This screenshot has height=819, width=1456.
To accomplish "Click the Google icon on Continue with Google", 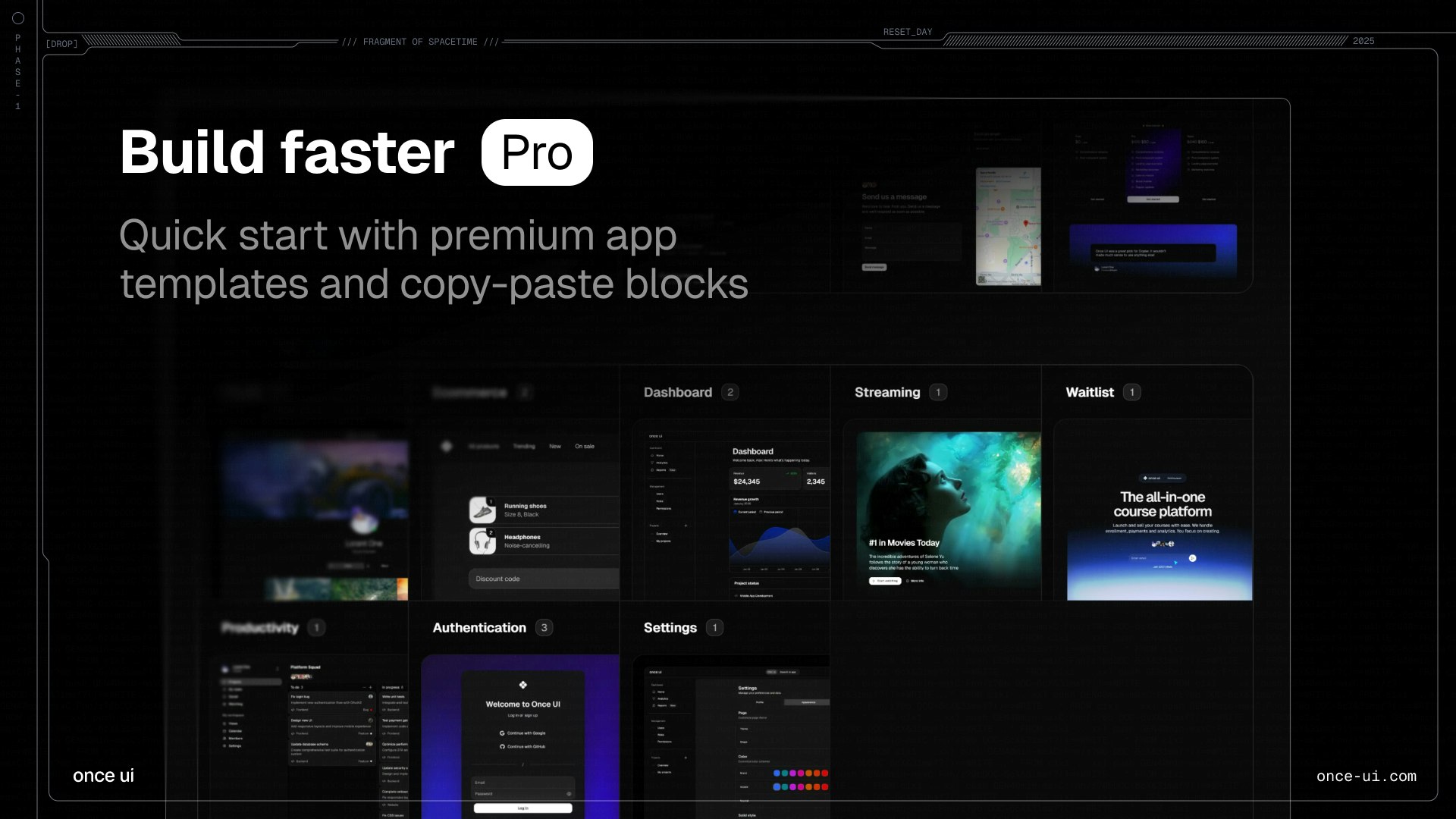I will tap(502, 733).
